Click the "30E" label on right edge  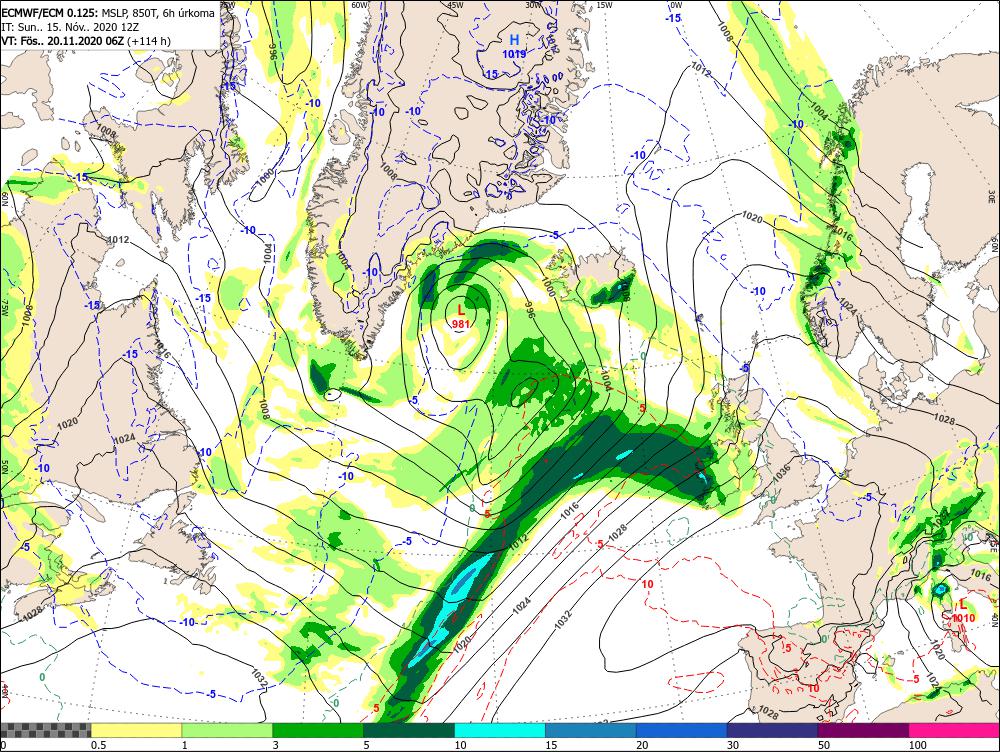pos(992,195)
